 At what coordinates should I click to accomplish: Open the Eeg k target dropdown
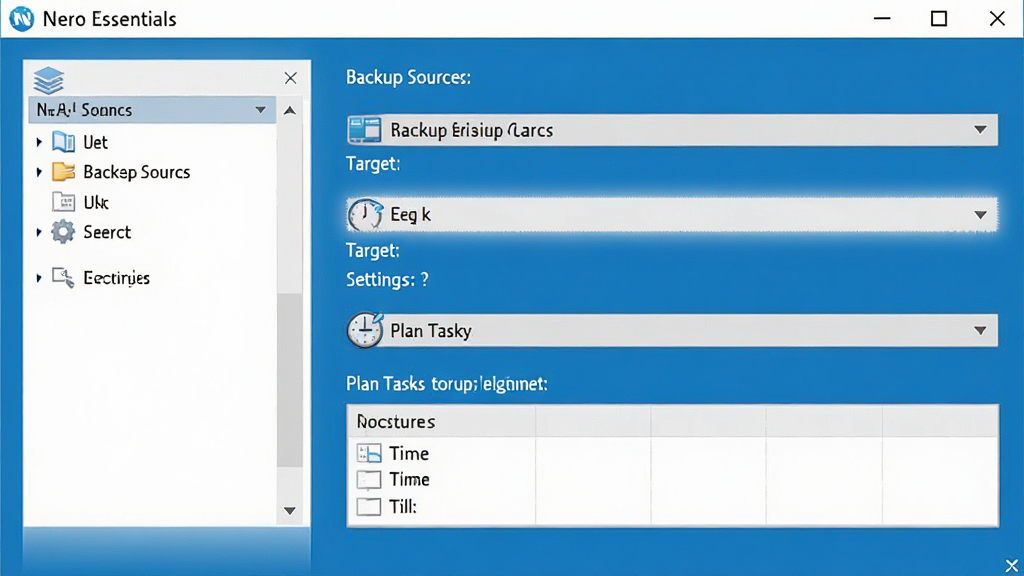pos(672,214)
